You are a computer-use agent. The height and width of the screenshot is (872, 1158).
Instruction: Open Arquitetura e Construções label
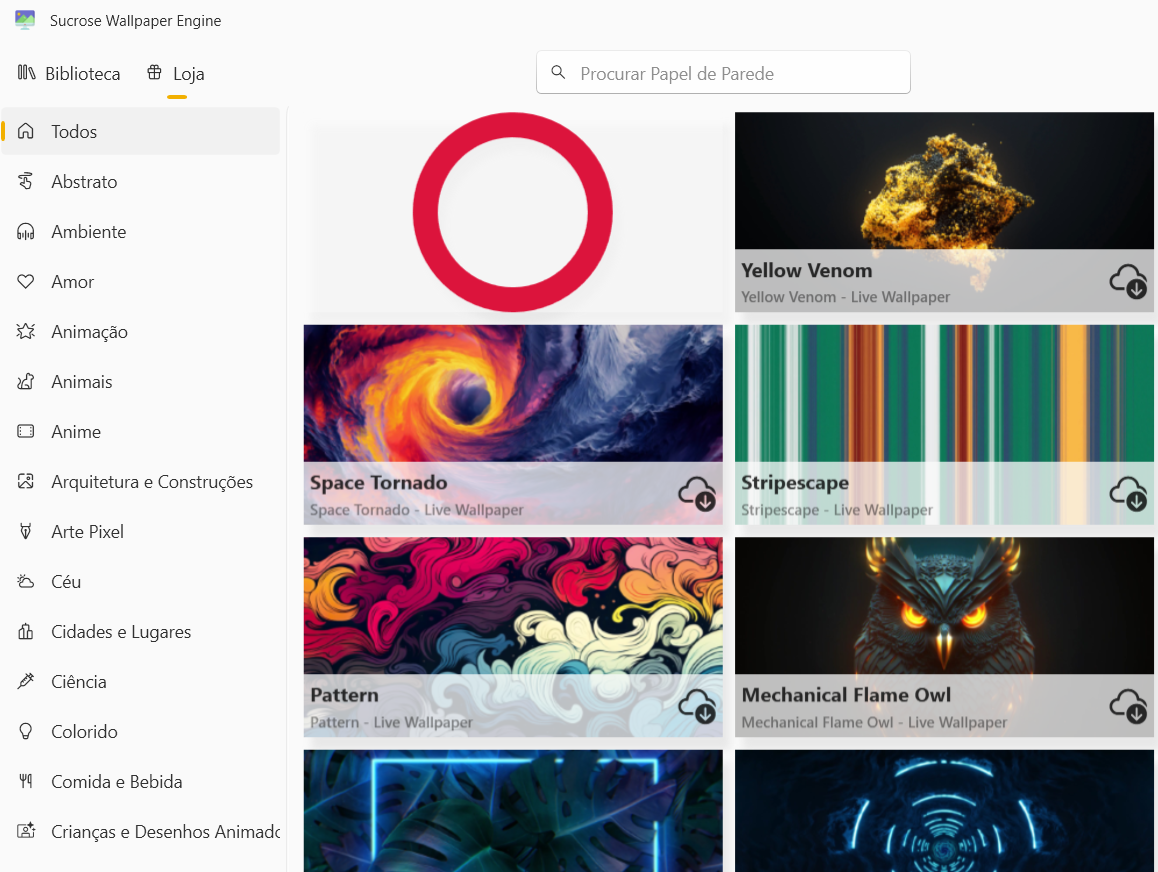(152, 482)
